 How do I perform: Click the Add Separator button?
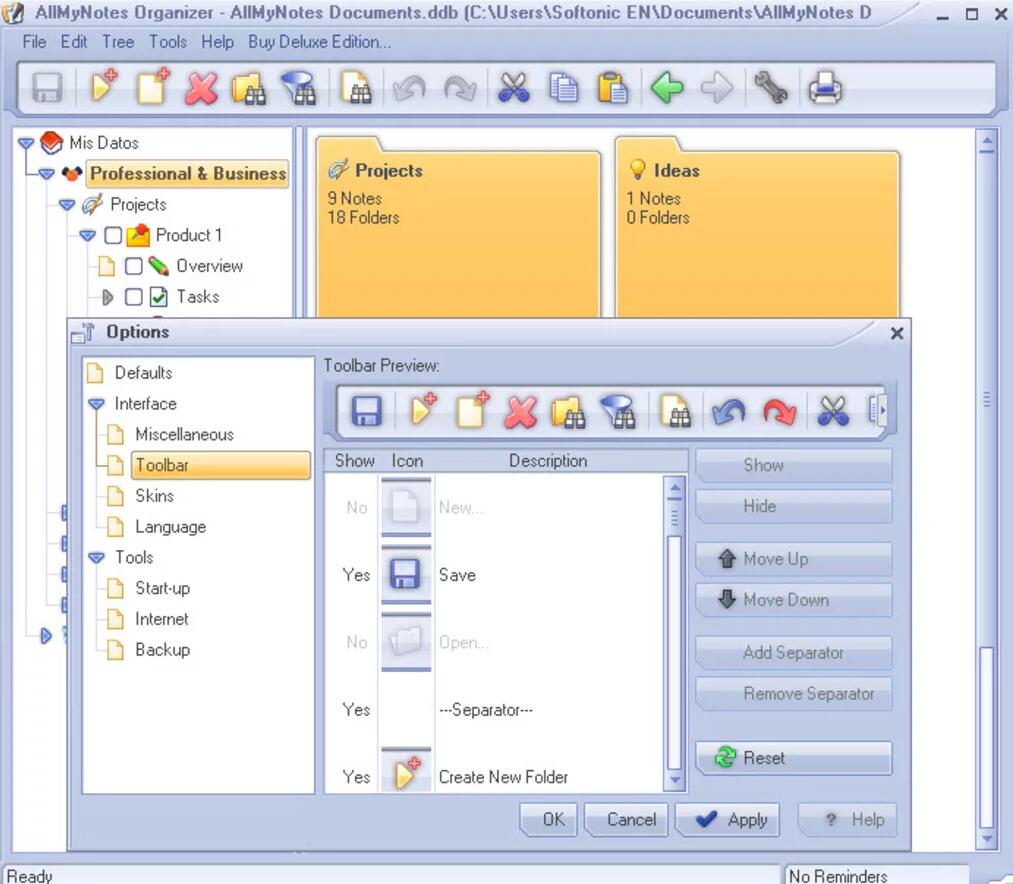click(x=794, y=653)
